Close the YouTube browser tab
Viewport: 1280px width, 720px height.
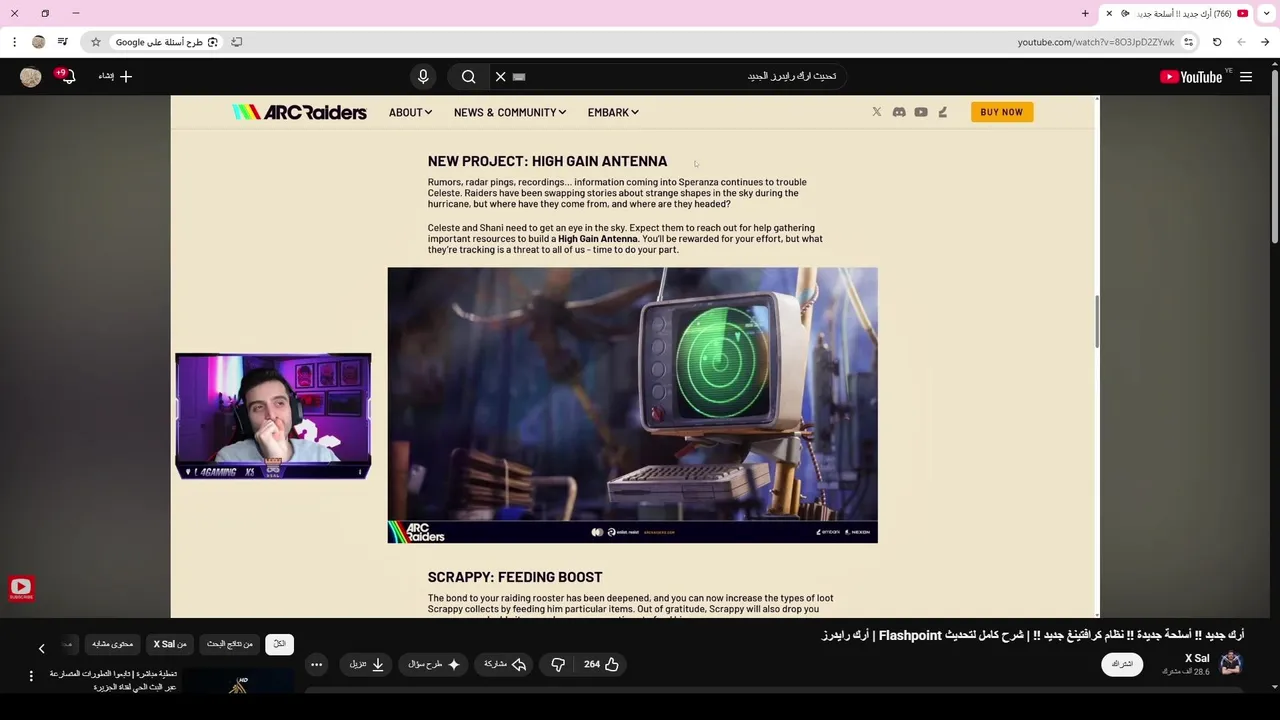[1109, 14]
